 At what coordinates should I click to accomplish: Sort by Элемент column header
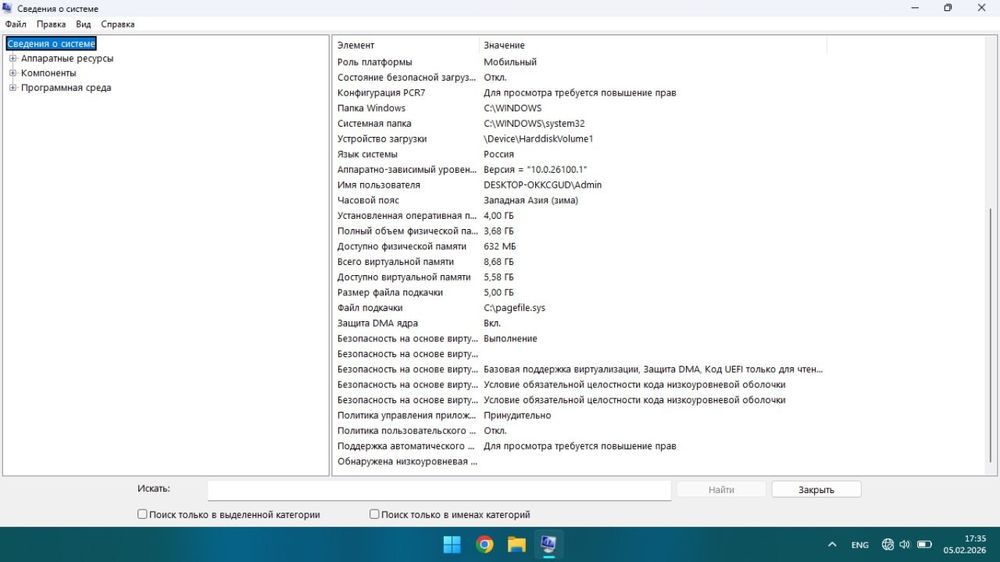408,45
